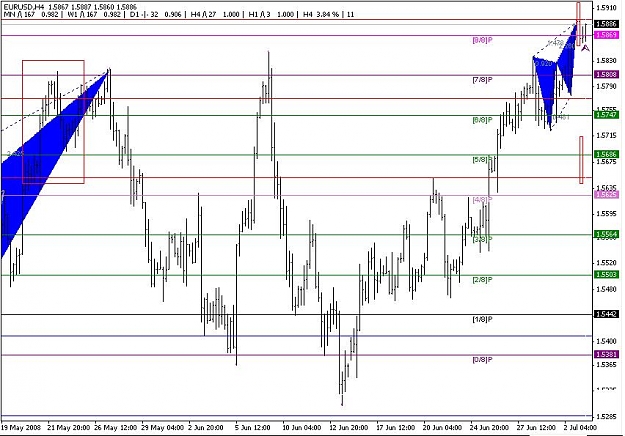Click the '20 Jun 04:00' time axis label
The image size is (625, 436).
[x=442, y=428]
